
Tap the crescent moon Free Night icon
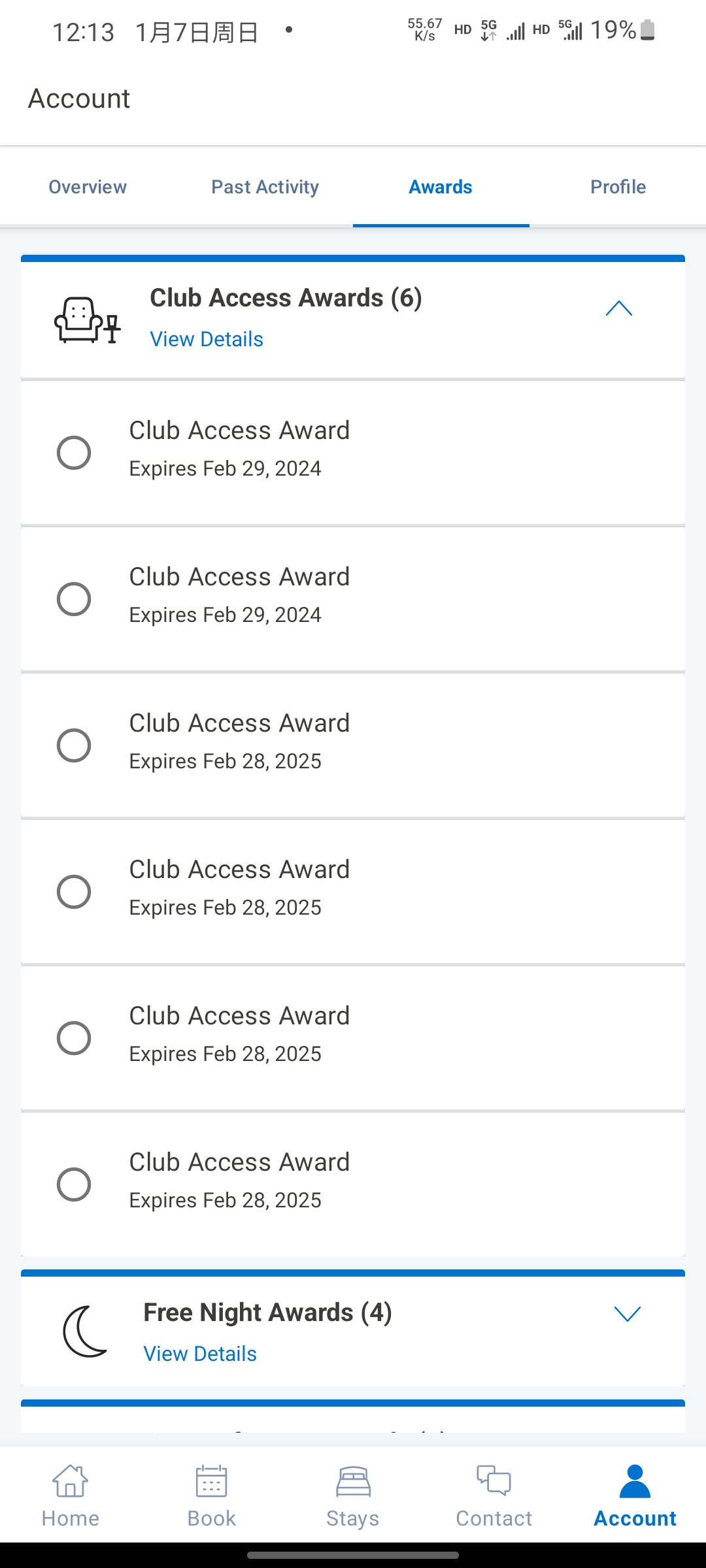coord(85,1331)
